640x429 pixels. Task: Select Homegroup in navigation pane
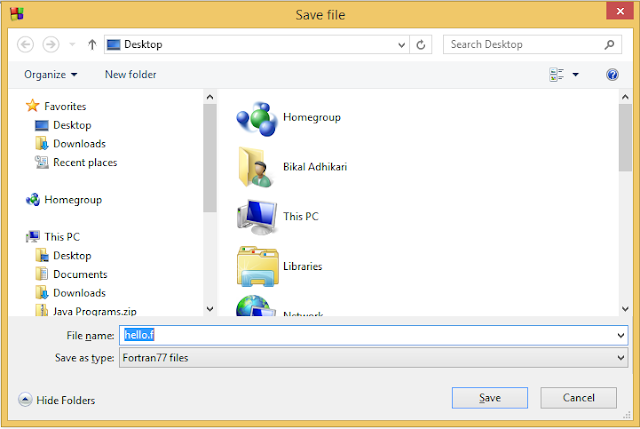pos(64,200)
